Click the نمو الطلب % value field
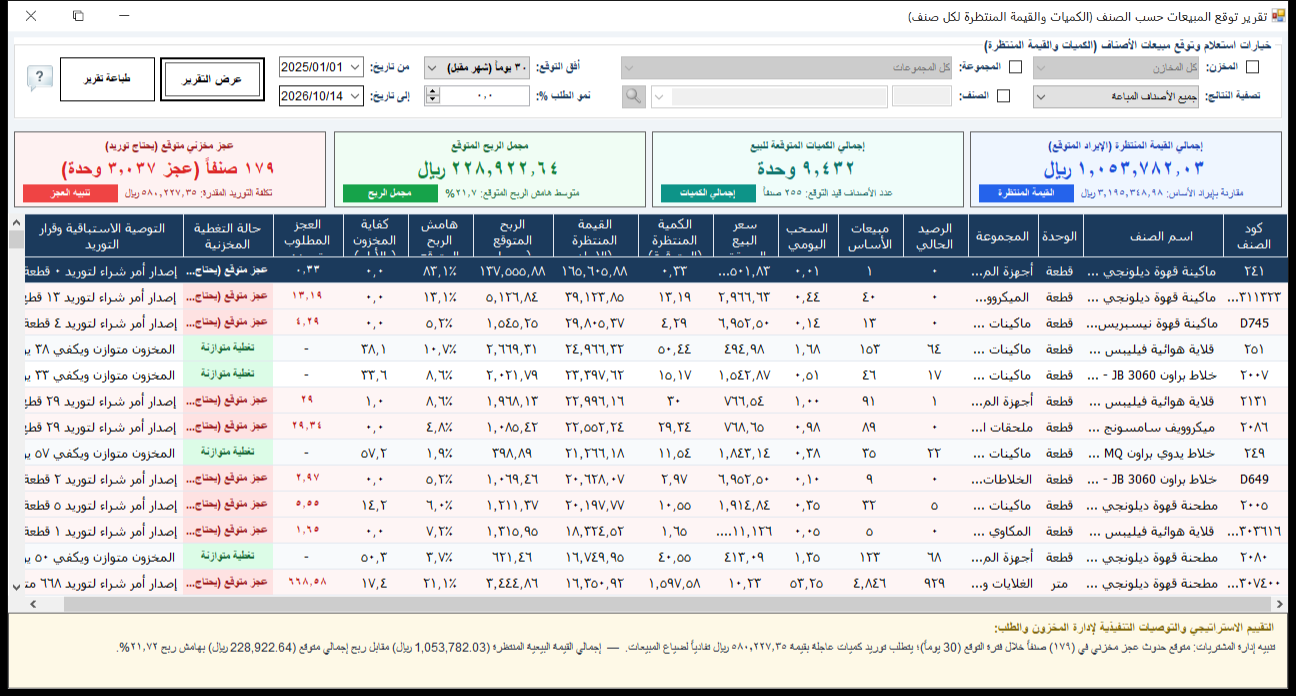1296x696 pixels. (485, 96)
